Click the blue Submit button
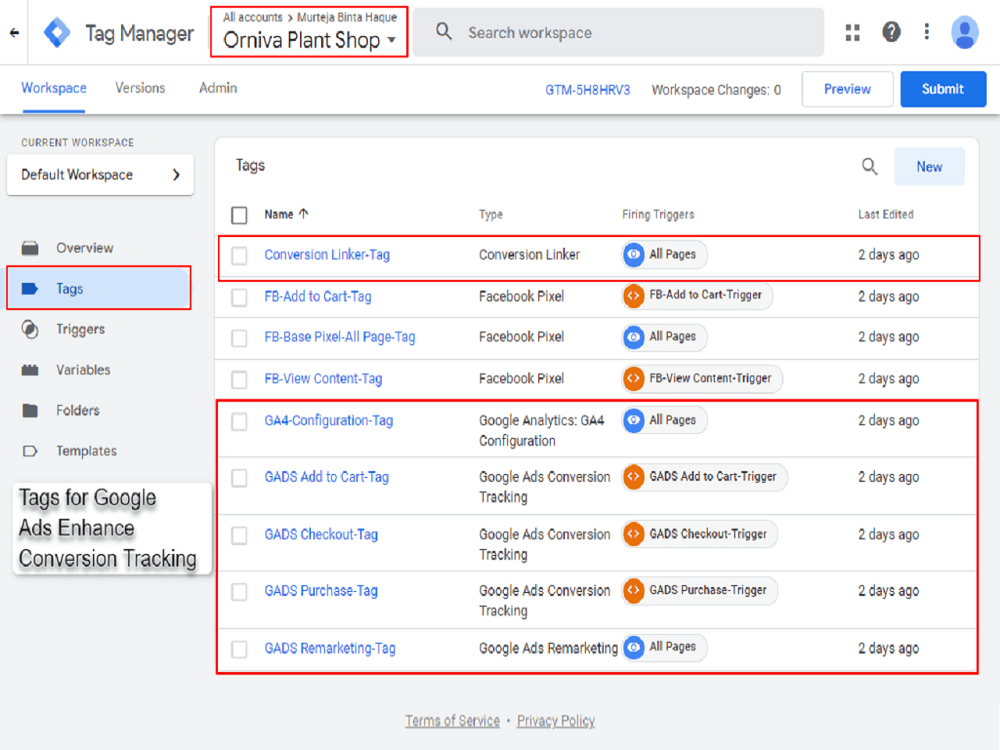Viewport: 1000px width, 750px height. tap(943, 89)
